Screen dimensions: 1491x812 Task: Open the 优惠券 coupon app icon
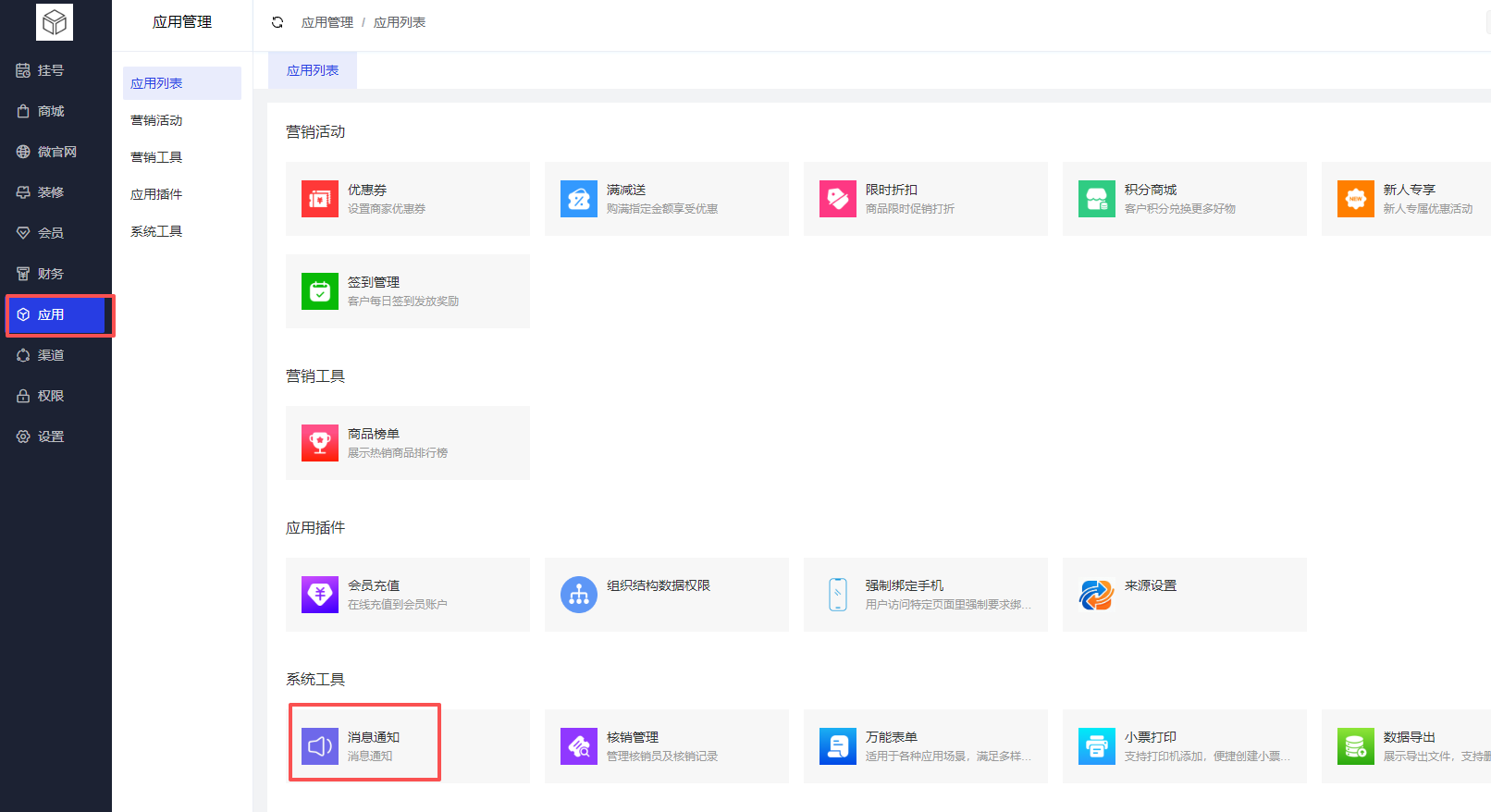click(320, 199)
